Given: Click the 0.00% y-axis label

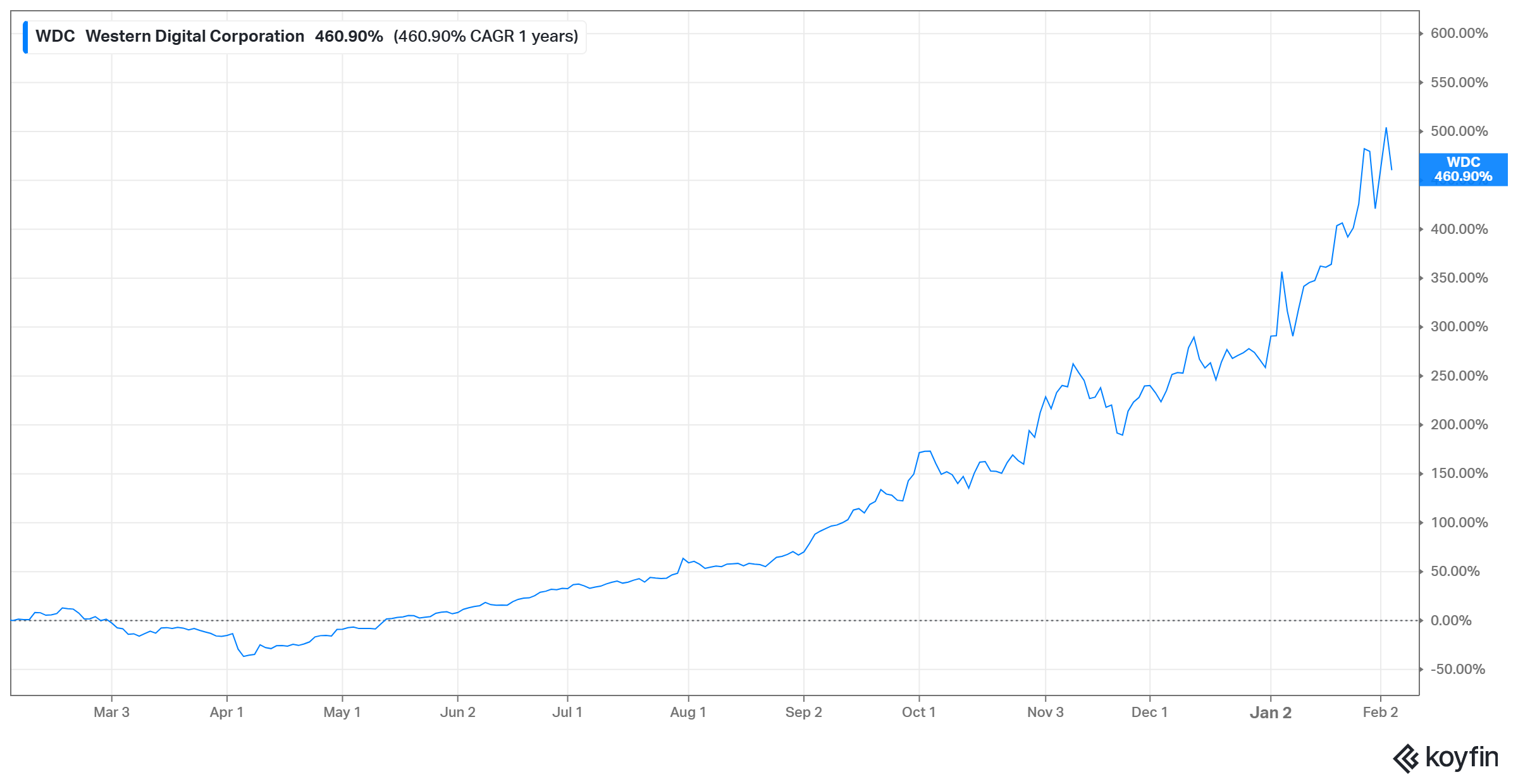Looking at the screenshot, I should click(1451, 621).
